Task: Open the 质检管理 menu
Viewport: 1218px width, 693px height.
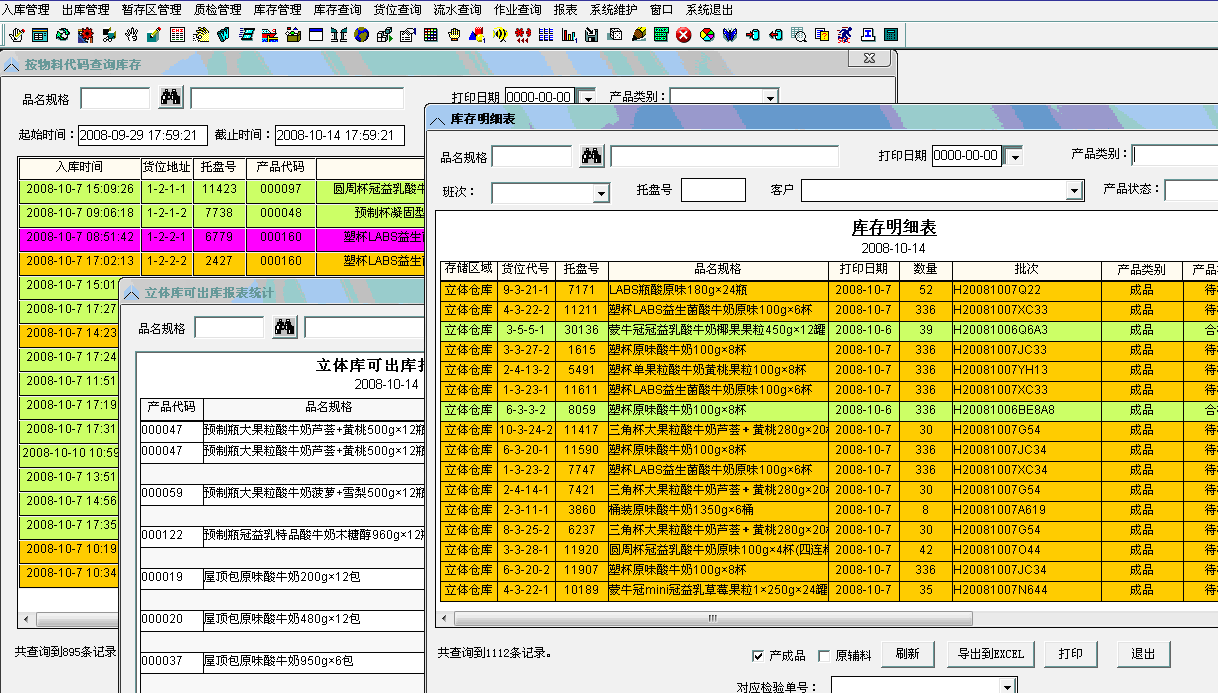Action: tap(217, 10)
